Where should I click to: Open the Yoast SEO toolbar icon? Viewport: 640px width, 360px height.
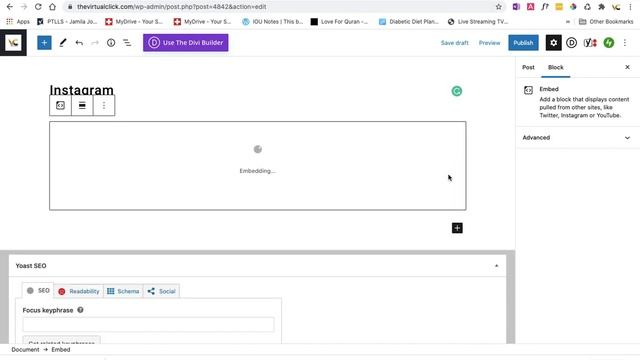pos(590,42)
